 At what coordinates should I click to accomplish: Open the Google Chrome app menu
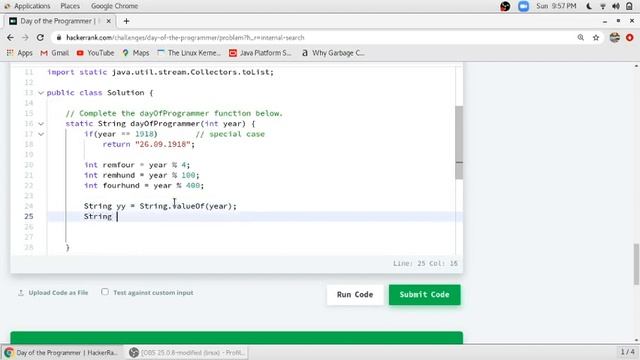click(114, 6)
